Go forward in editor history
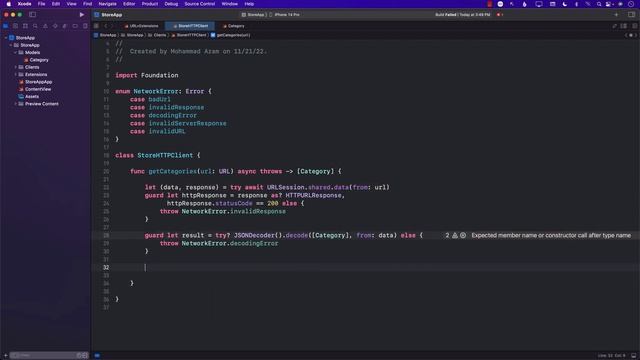 [x=112, y=26]
